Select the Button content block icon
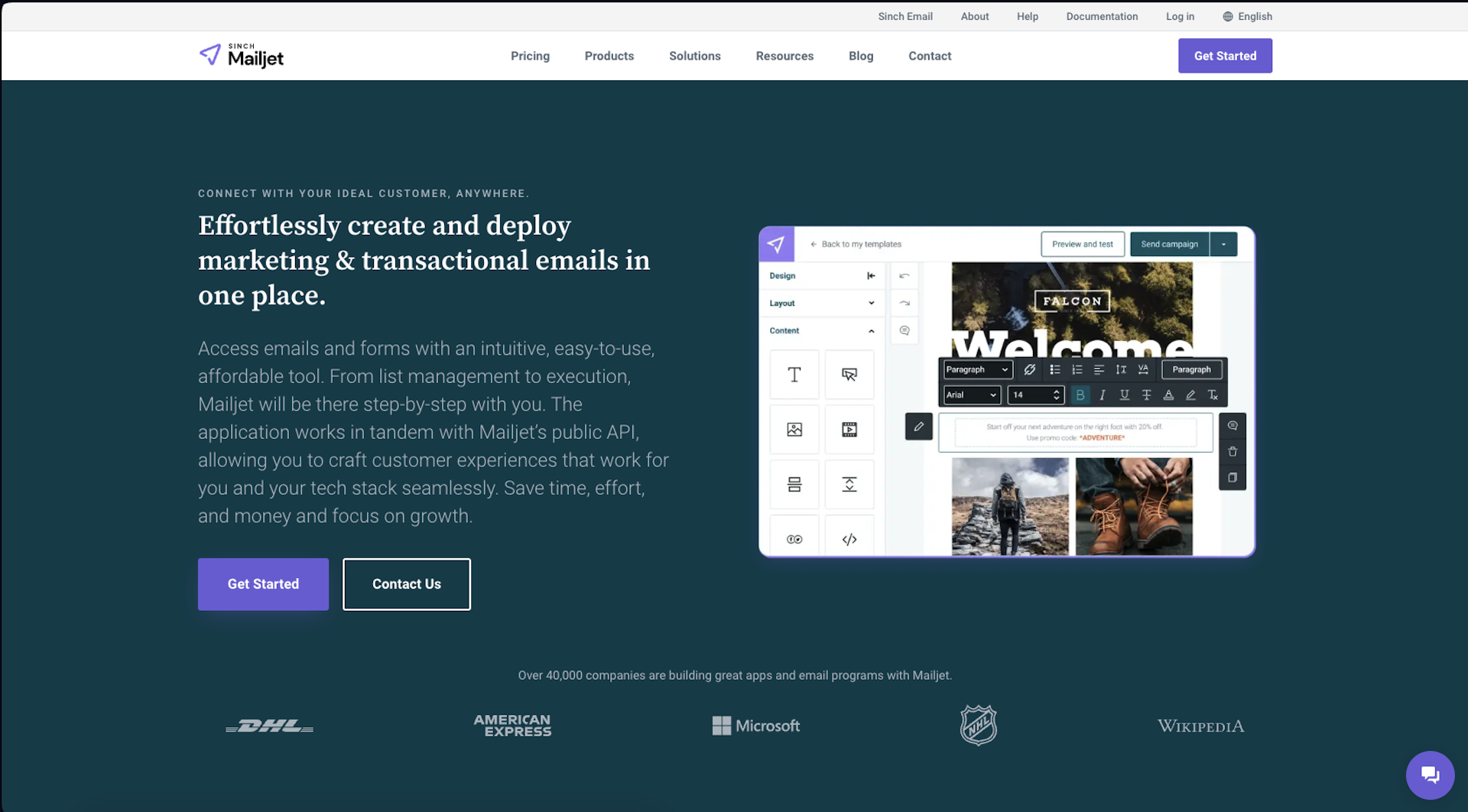 849,375
